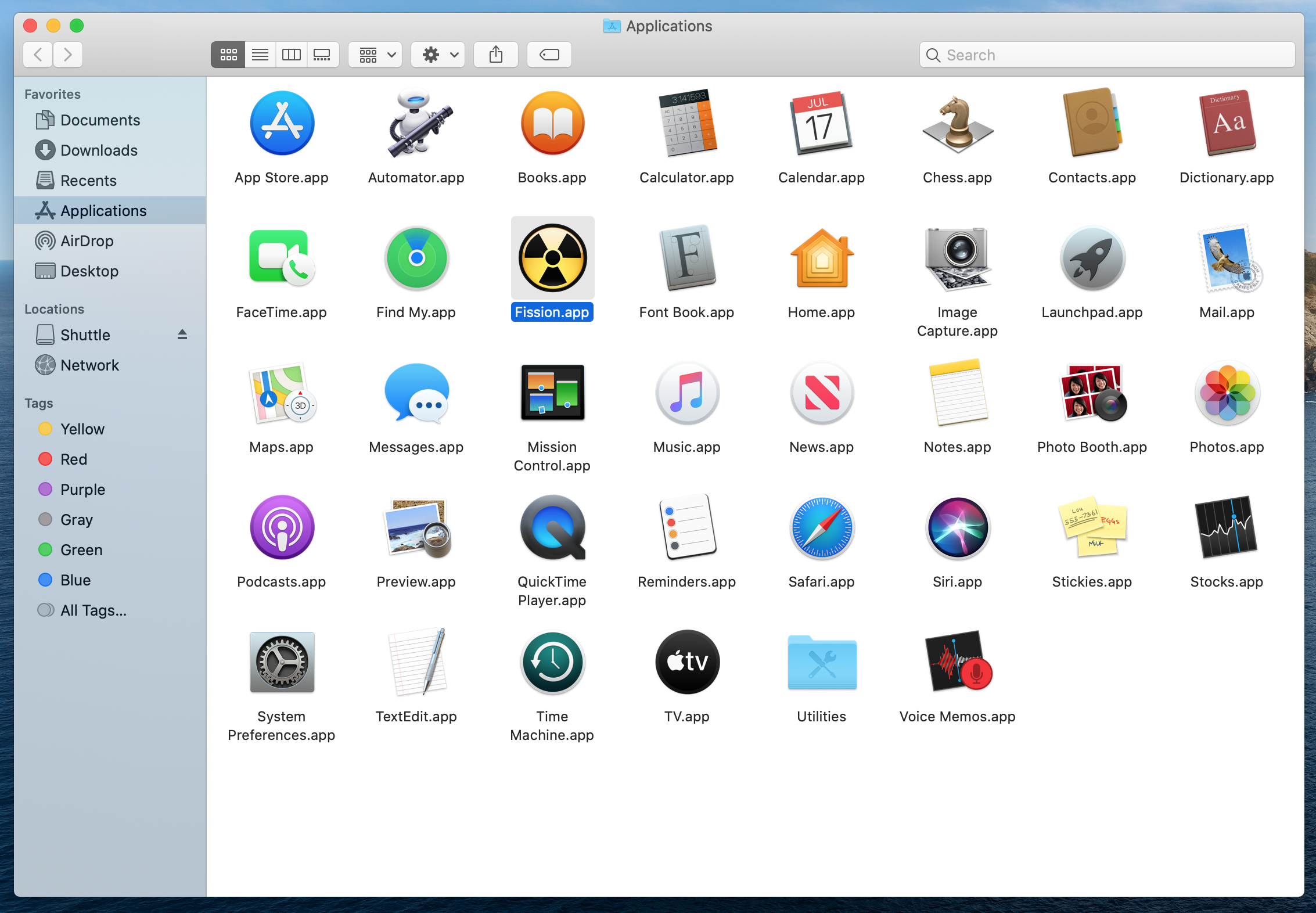The height and width of the screenshot is (913, 1316).
Task: Click the Contacts app icon
Action: tap(1092, 123)
